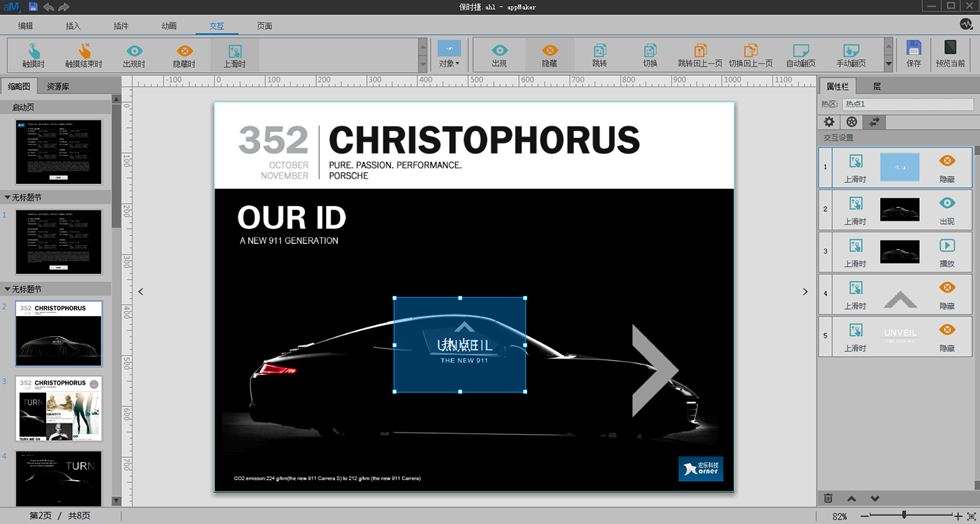Select interaction row 4 with the chevron image
This screenshot has width=980, height=524.
(895, 294)
